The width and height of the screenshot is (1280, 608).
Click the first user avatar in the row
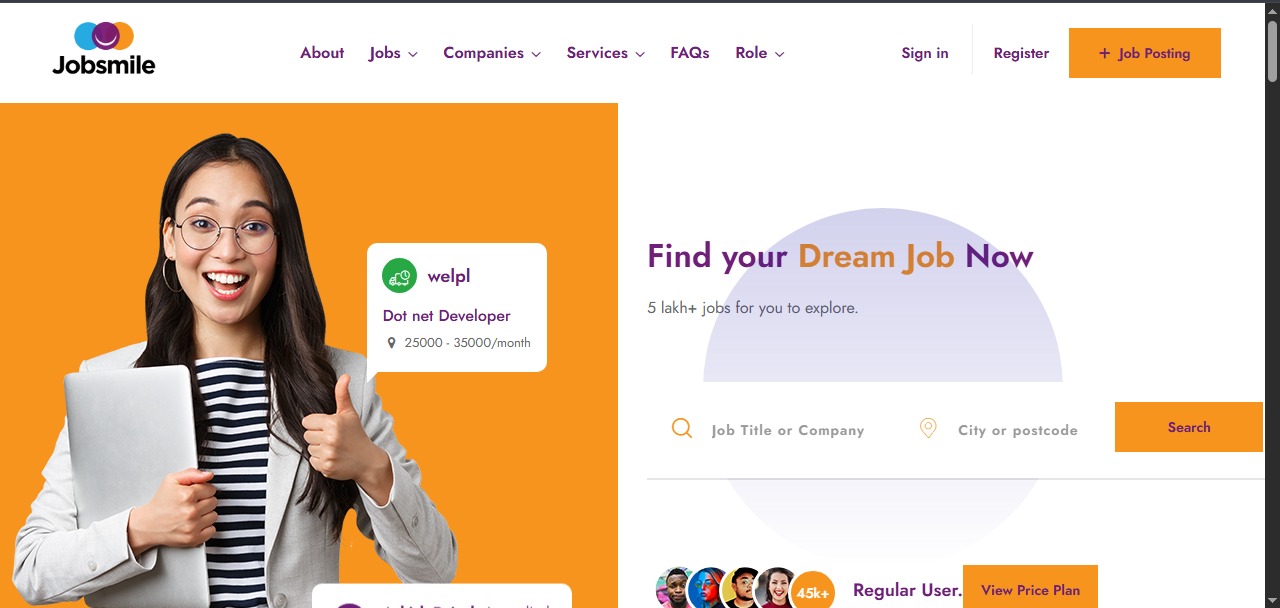pyautogui.click(x=676, y=588)
